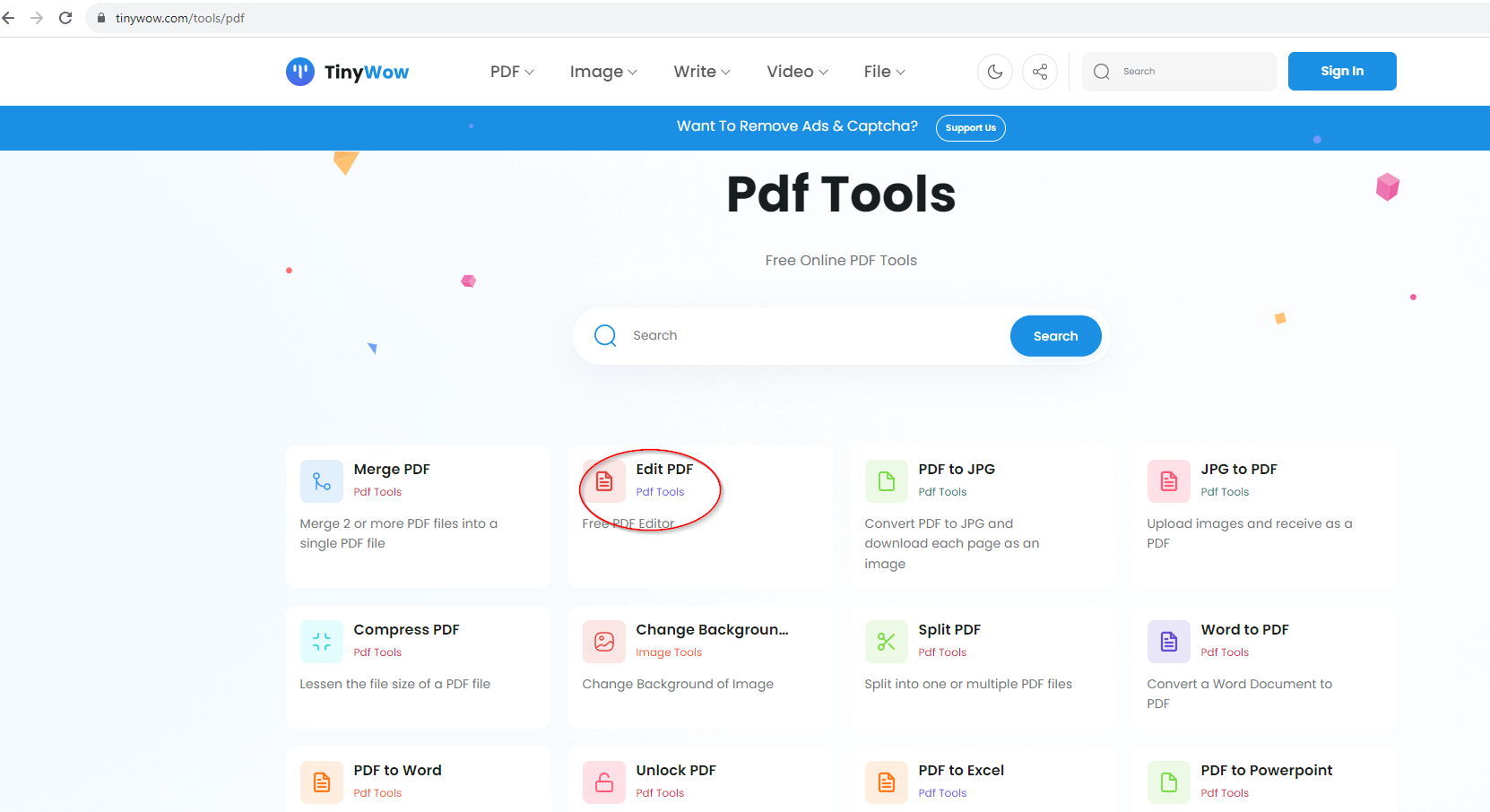Viewport: 1490px width, 812px height.
Task: Open the Merge PDF title link
Action: (392, 470)
